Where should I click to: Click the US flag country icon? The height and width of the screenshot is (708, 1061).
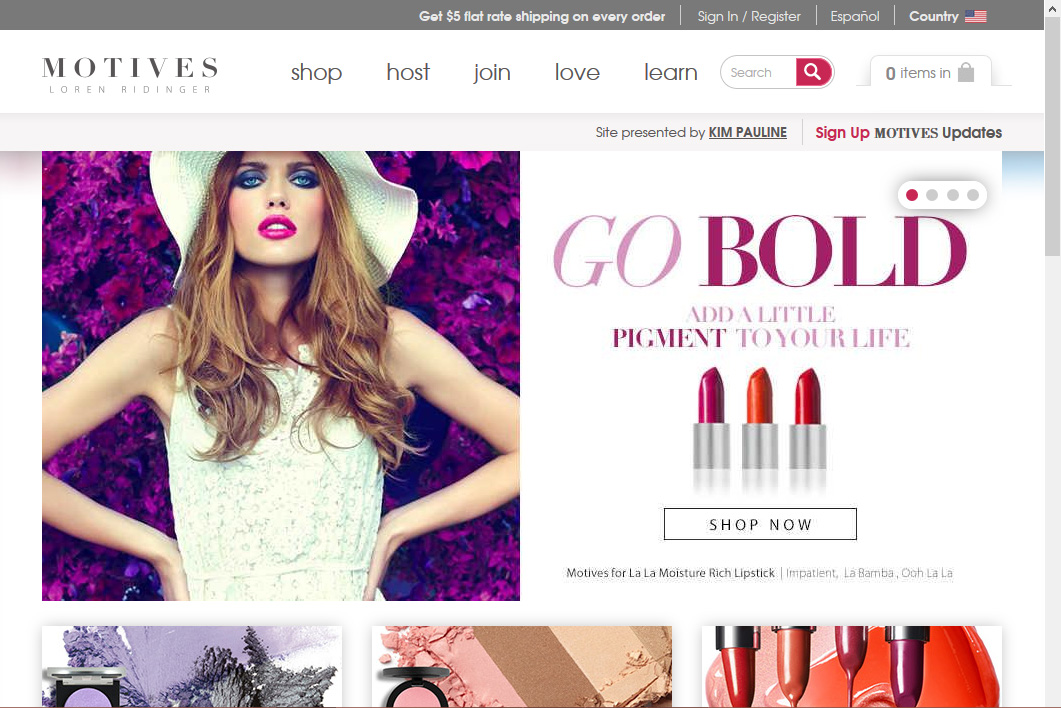pos(975,16)
